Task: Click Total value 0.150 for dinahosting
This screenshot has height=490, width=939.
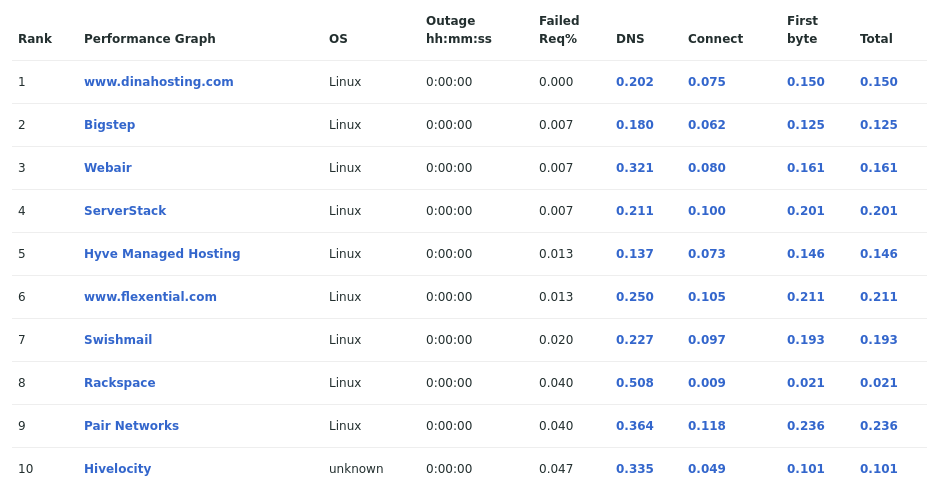Action: pyautogui.click(x=879, y=82)
